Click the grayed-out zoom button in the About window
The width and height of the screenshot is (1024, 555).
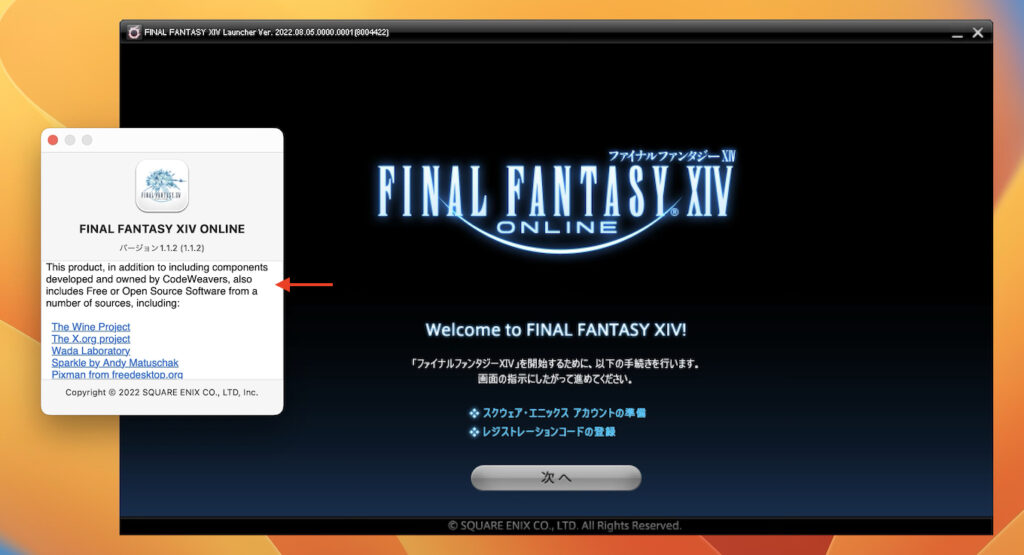click(x=87, y=140)
